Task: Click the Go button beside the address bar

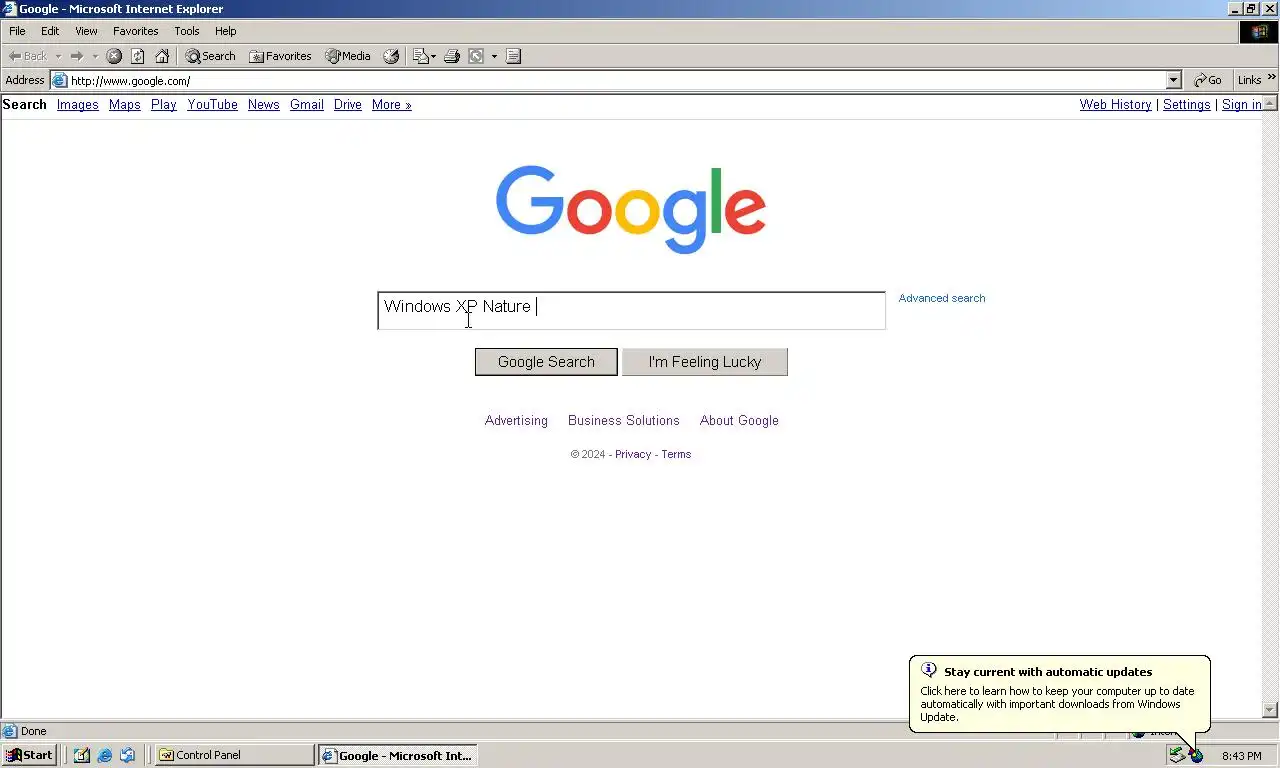Action: pos(1208,80)
